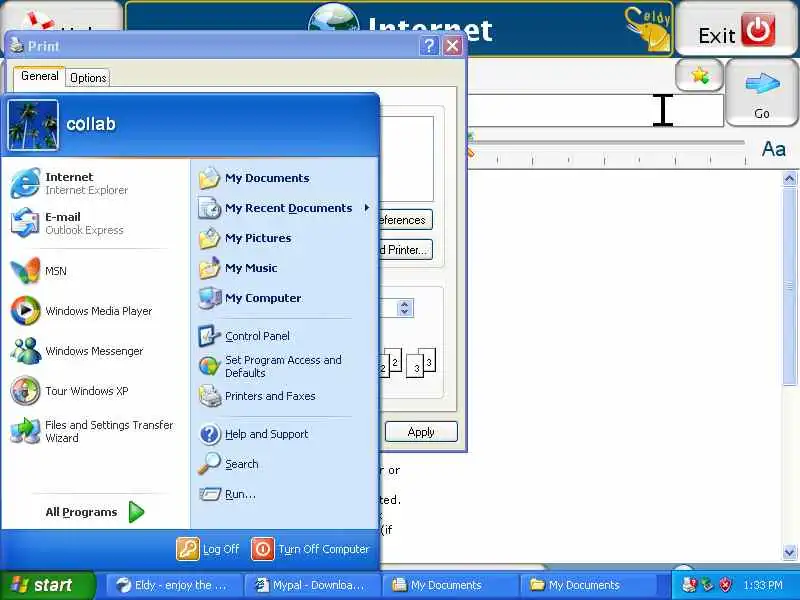Click the Eldy elephant logo
The width and height of the screenshot is (800, 600).
648,30
